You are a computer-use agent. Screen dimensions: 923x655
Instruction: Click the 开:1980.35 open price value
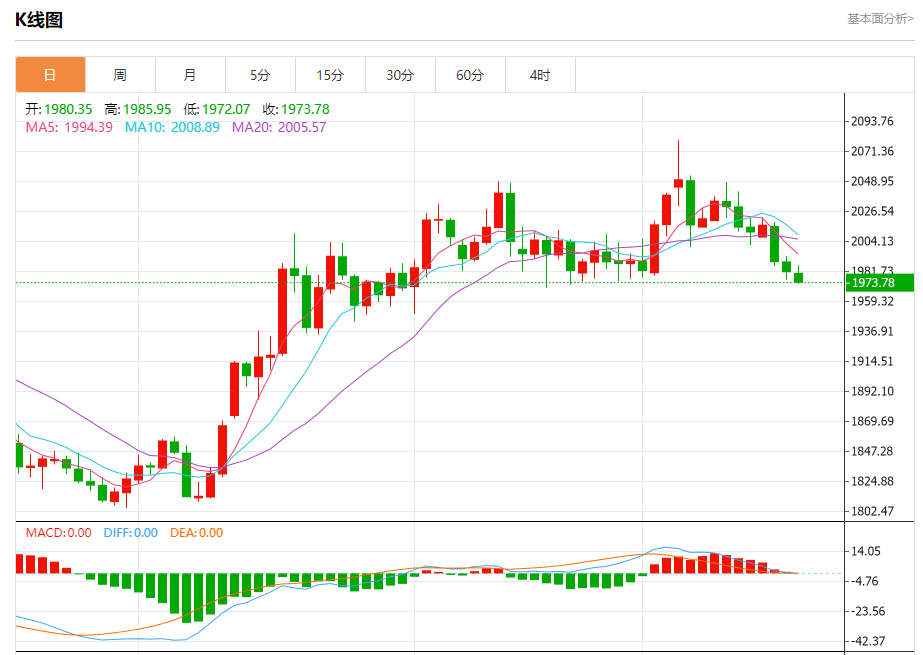pos(59,109)
